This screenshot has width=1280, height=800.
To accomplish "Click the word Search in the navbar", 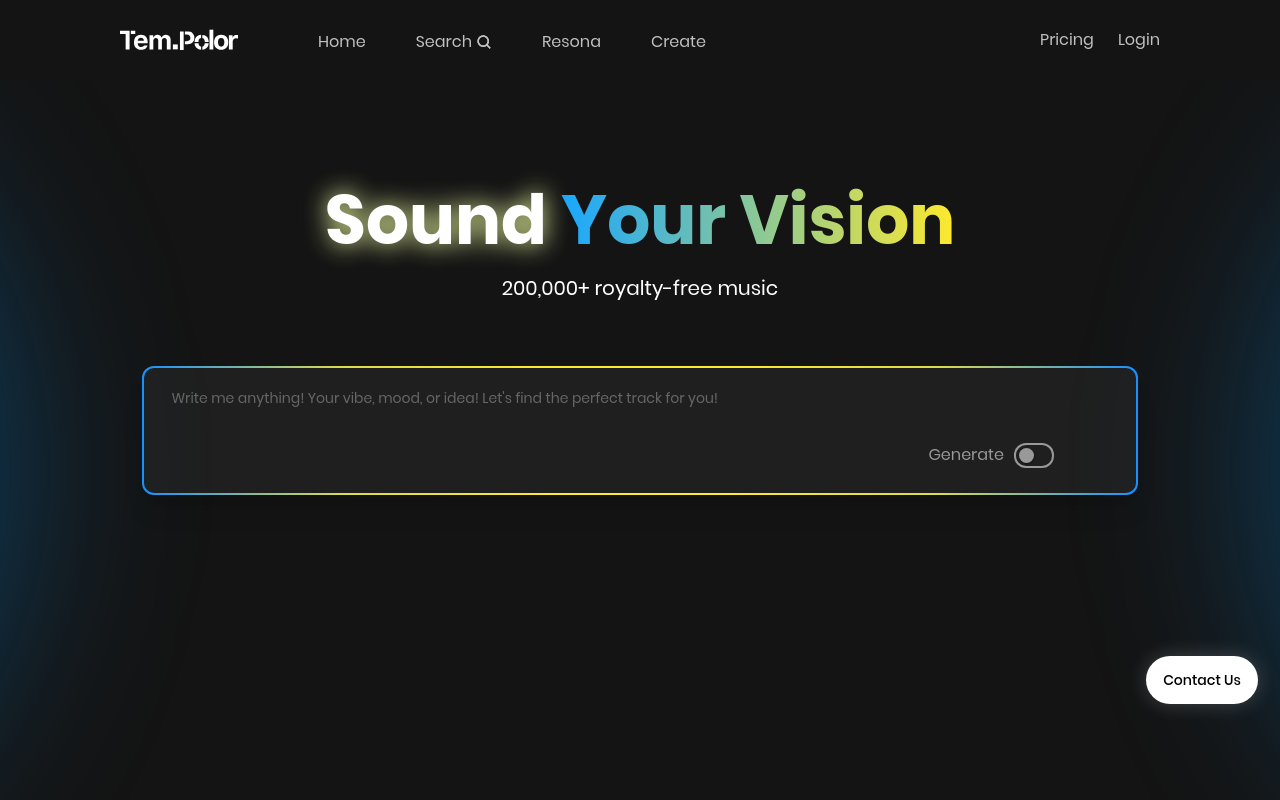I will (443, 42).
